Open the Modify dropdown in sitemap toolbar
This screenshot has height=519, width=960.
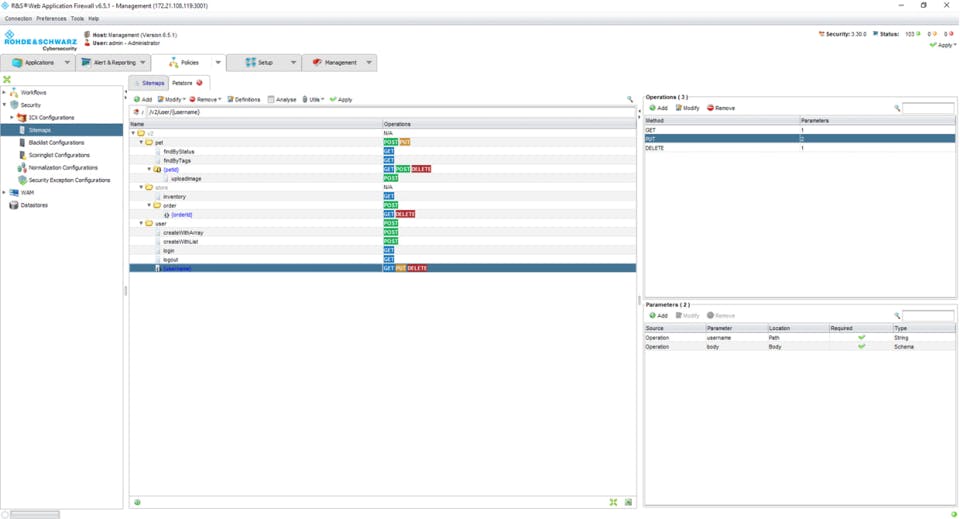click(x=171, y=99)
